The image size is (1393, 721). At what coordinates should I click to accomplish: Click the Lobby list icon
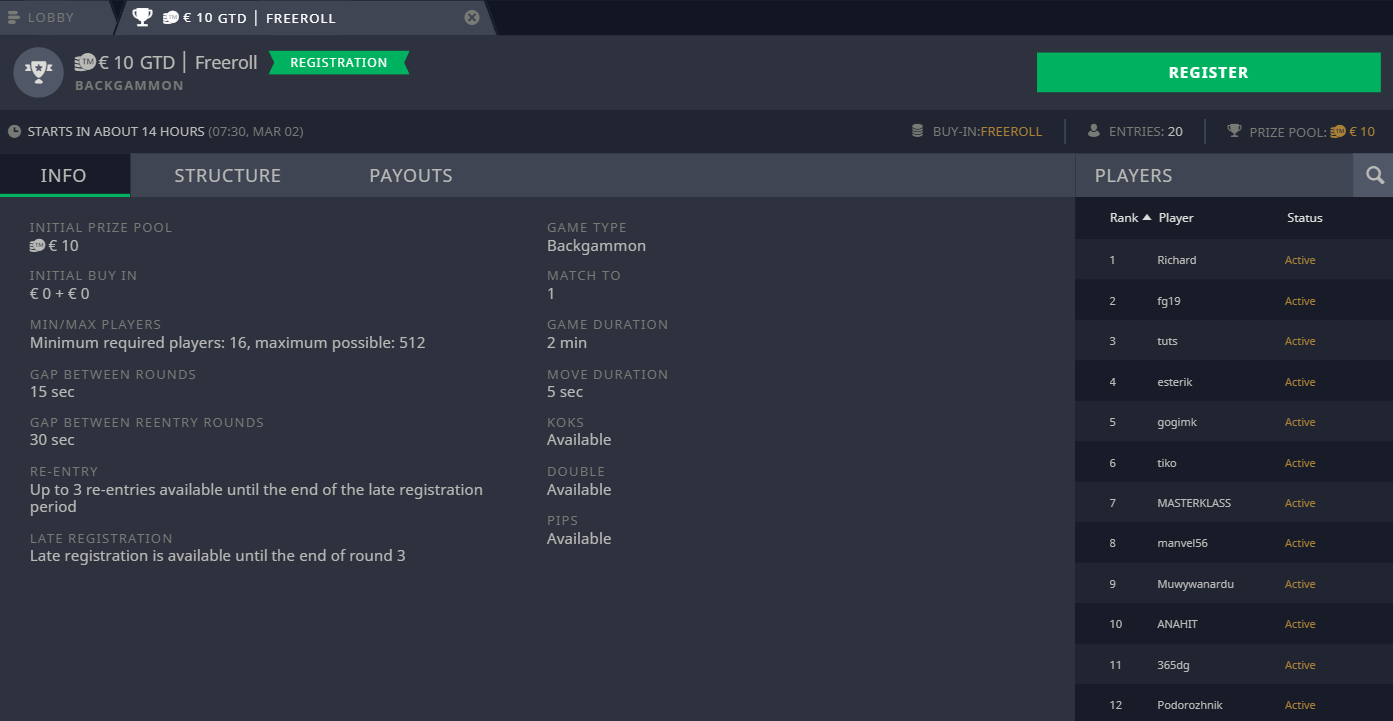point(14,17)
